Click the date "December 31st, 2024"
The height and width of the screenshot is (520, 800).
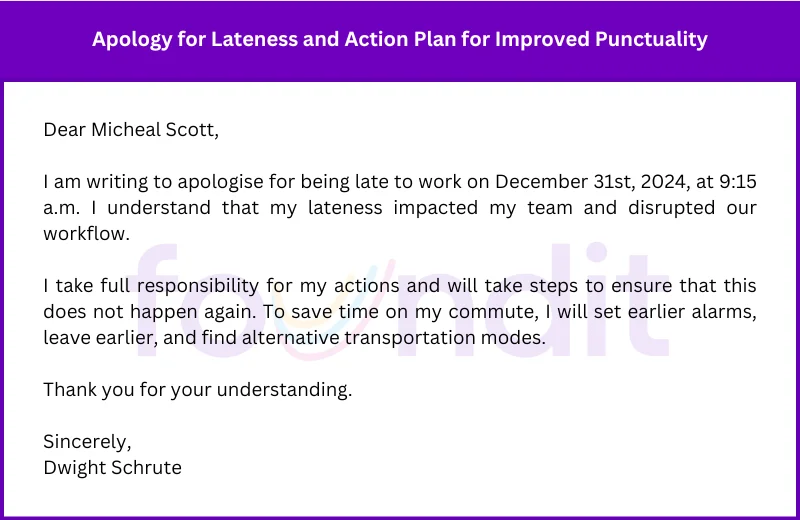(x=585, y=182)
